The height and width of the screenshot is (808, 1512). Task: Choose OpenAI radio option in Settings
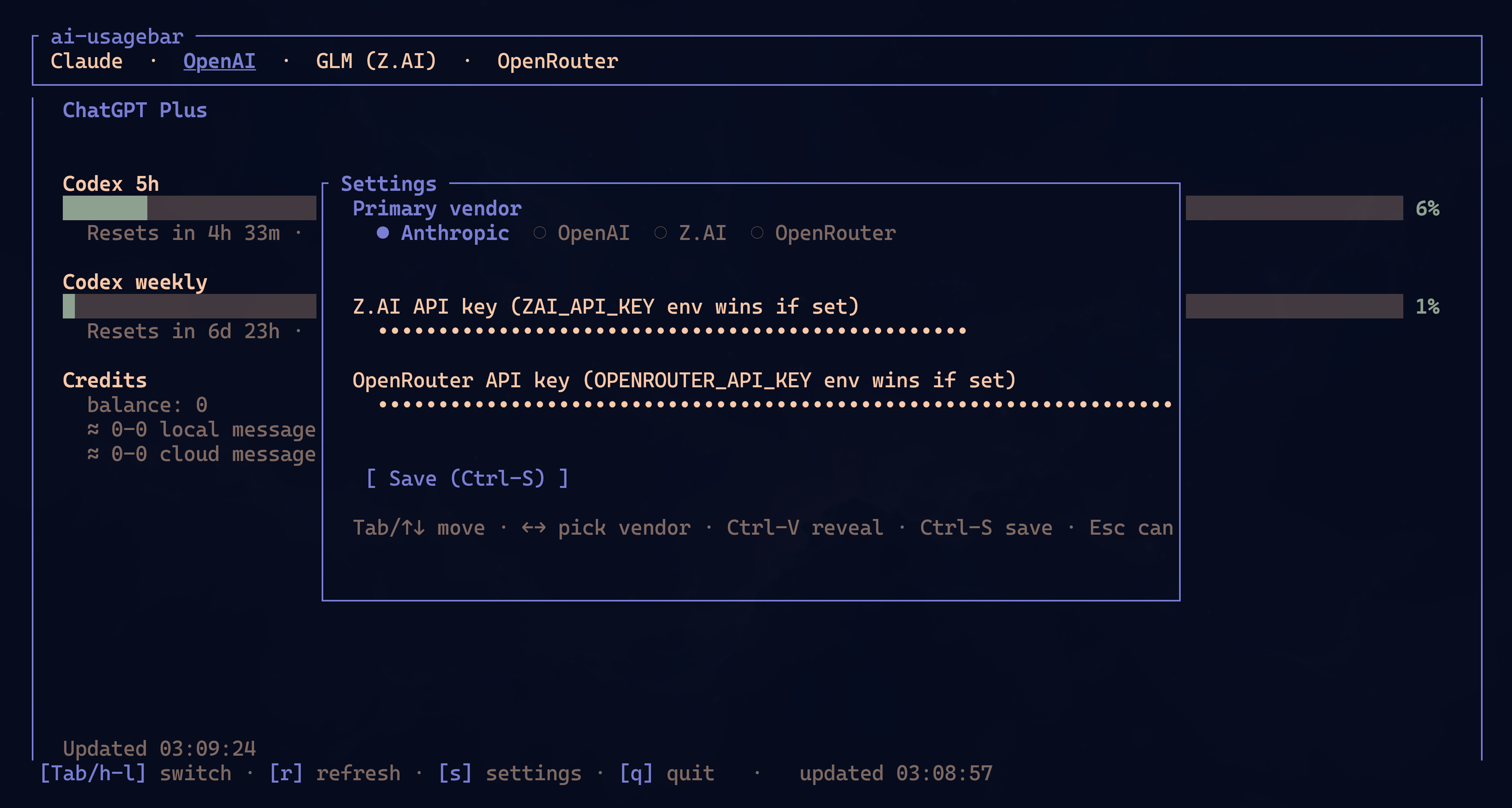tap(582, 233)
